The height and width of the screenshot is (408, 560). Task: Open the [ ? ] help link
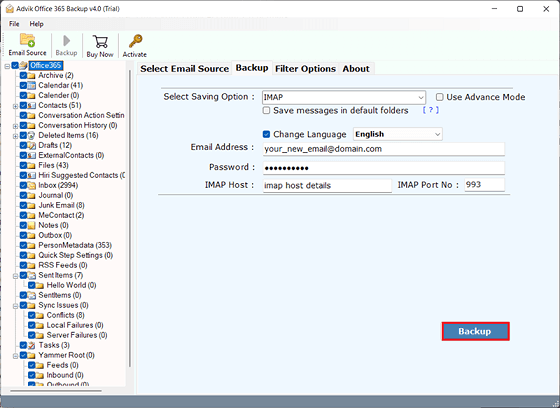[x=430, y=110]
